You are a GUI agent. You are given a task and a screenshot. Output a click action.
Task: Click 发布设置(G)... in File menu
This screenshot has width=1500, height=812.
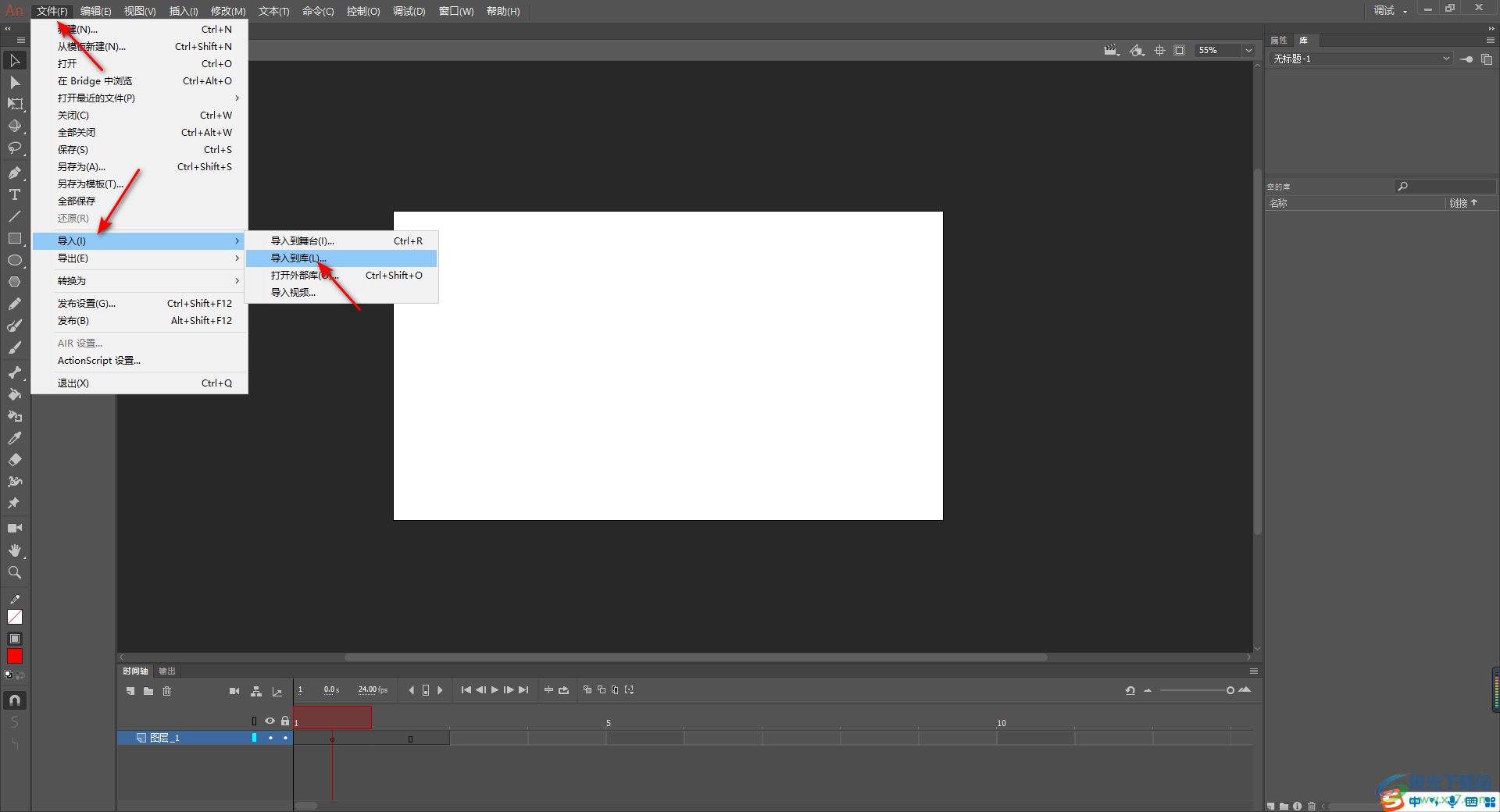(141, 303)
